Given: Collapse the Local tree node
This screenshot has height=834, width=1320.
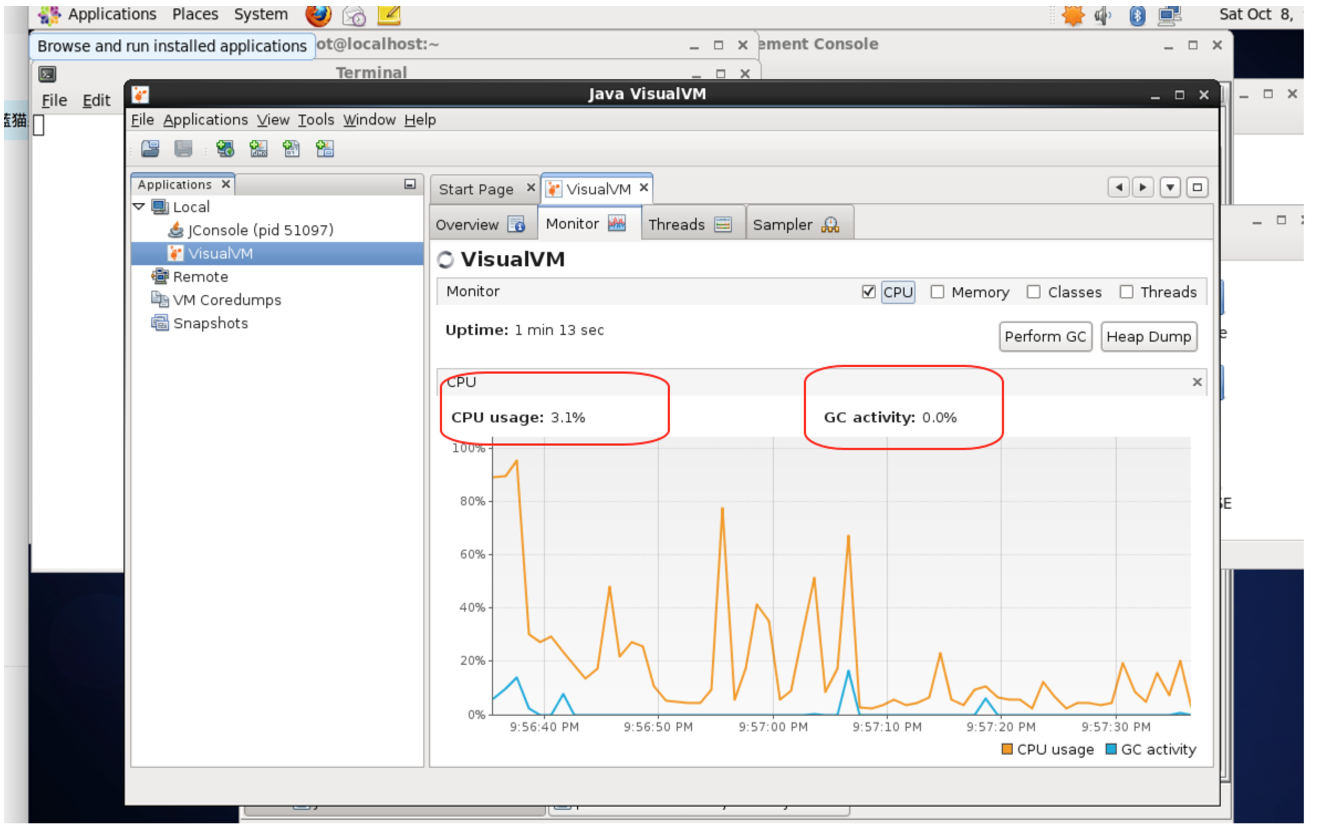Looking at the screenshot, I should pos(139,207).
